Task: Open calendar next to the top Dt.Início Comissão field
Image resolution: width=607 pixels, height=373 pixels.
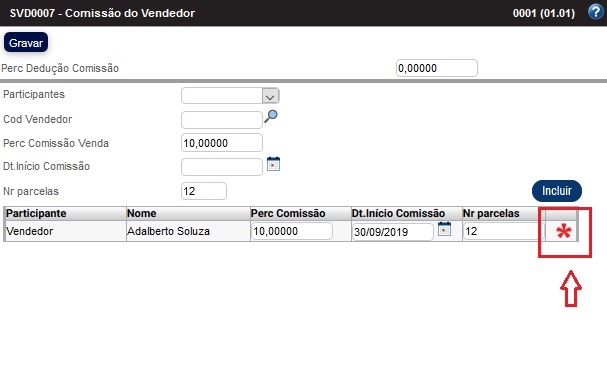Action: coord(273,164)
